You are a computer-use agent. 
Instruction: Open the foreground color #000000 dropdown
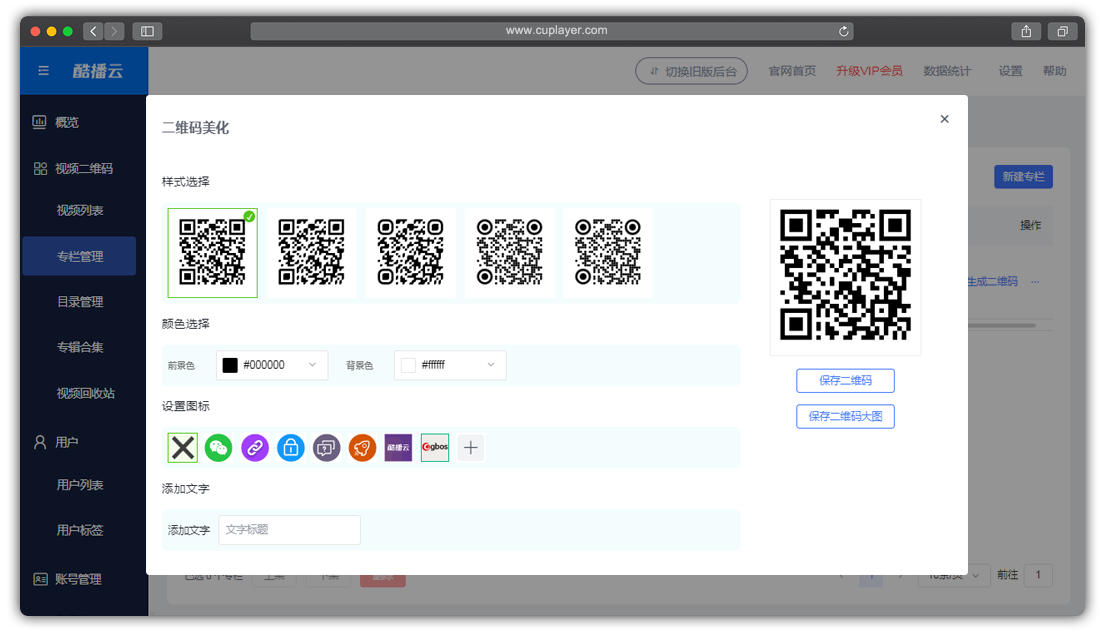(x=272, y=366)
